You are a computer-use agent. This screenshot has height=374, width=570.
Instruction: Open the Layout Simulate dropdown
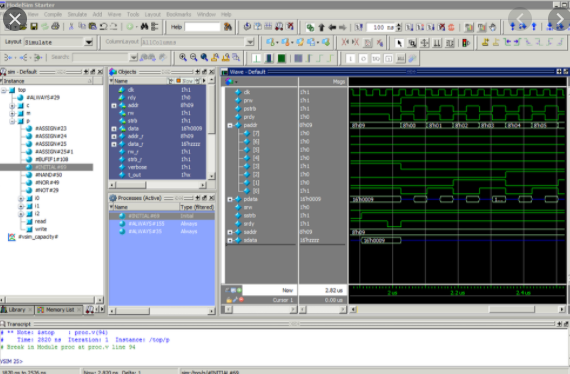[x=88, y=42]
